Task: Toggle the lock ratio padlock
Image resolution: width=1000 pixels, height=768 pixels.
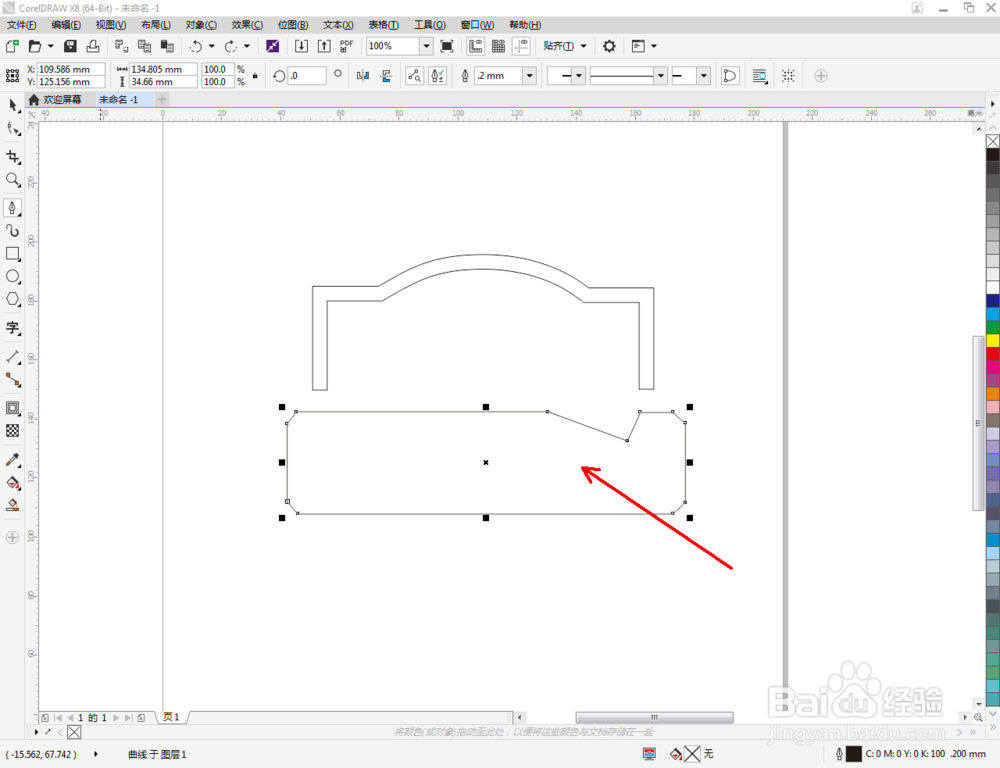Action: (x=255, y=75)
